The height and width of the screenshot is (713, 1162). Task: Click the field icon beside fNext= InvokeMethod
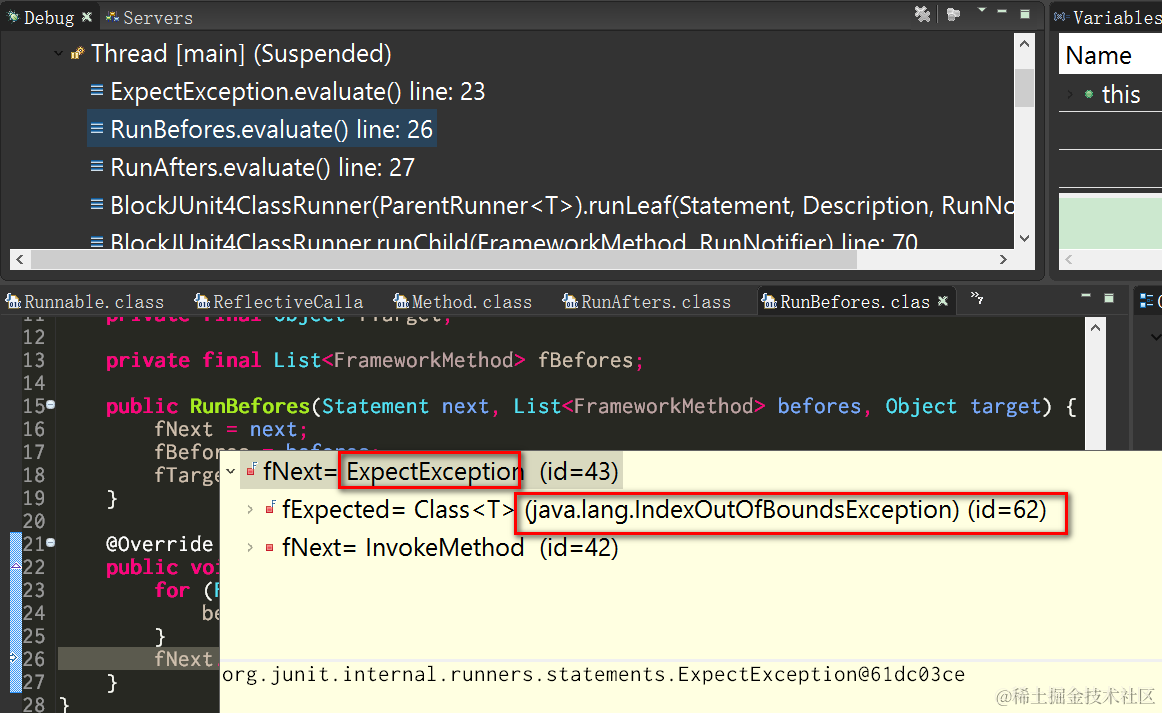[x=270, y=547]
